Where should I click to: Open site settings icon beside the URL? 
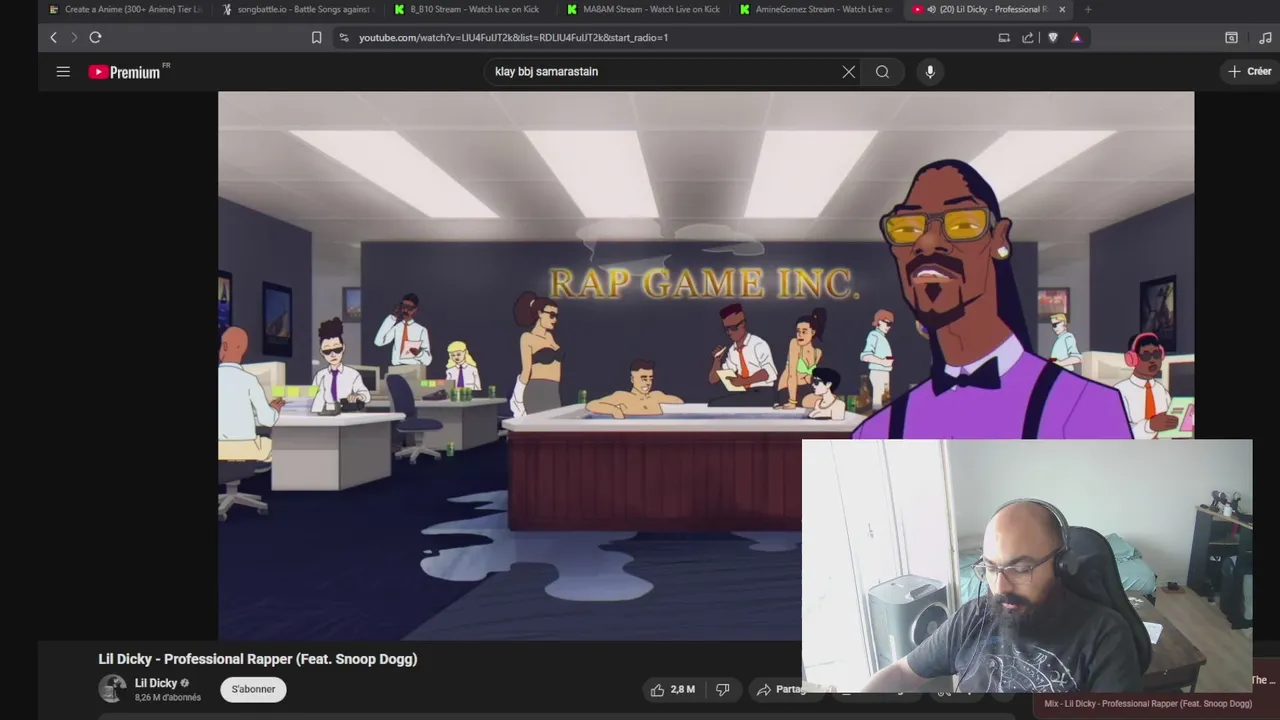(x=343, y=37)
